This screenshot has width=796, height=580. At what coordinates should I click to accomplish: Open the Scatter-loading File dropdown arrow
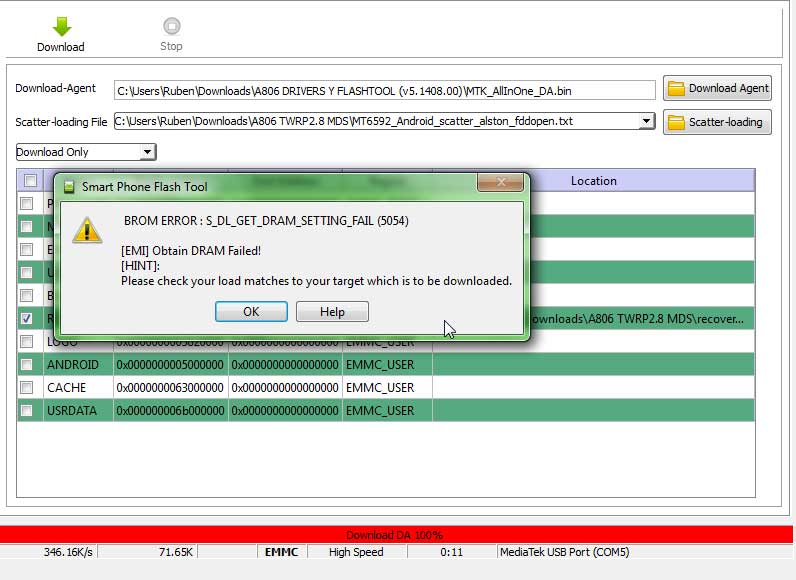tap(646, 121)
